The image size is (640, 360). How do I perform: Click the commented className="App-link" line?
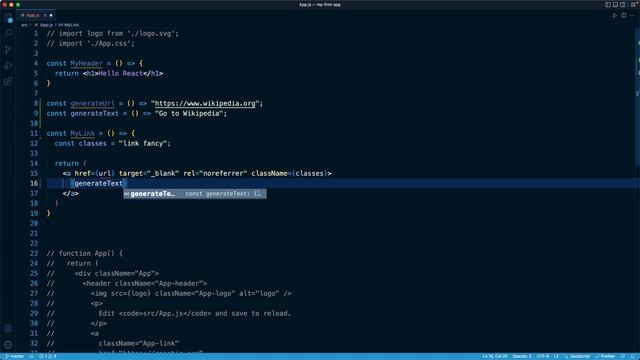[113, 343]
